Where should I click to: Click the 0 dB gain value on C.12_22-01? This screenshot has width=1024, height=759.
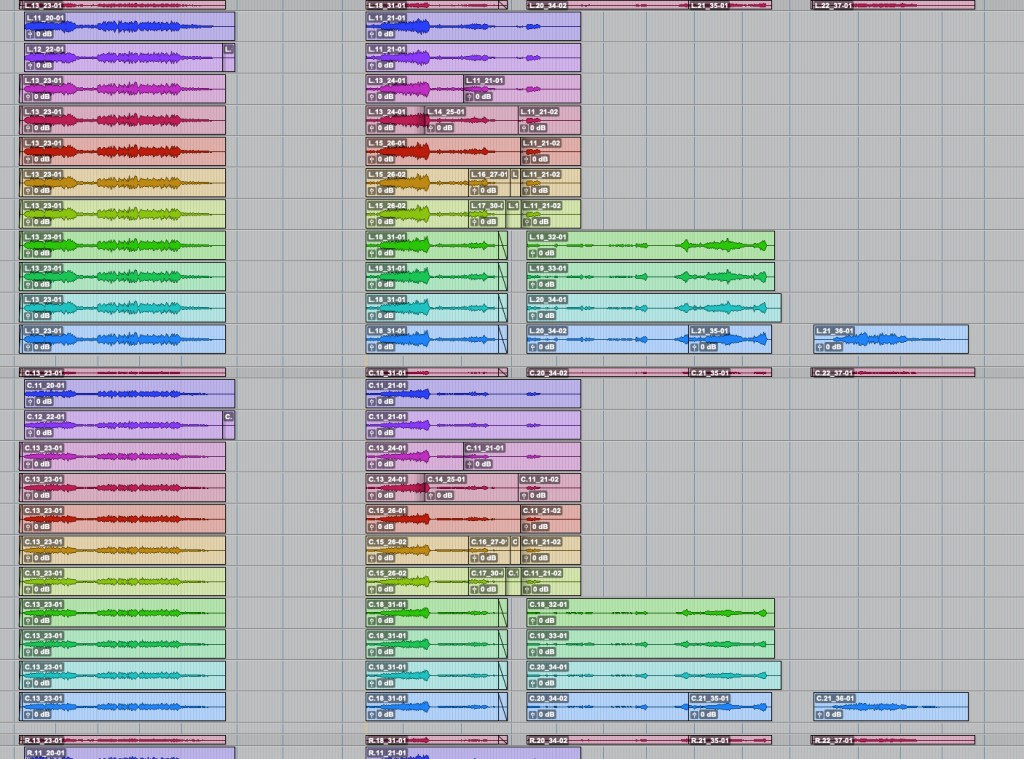click(x=45, y=432)
